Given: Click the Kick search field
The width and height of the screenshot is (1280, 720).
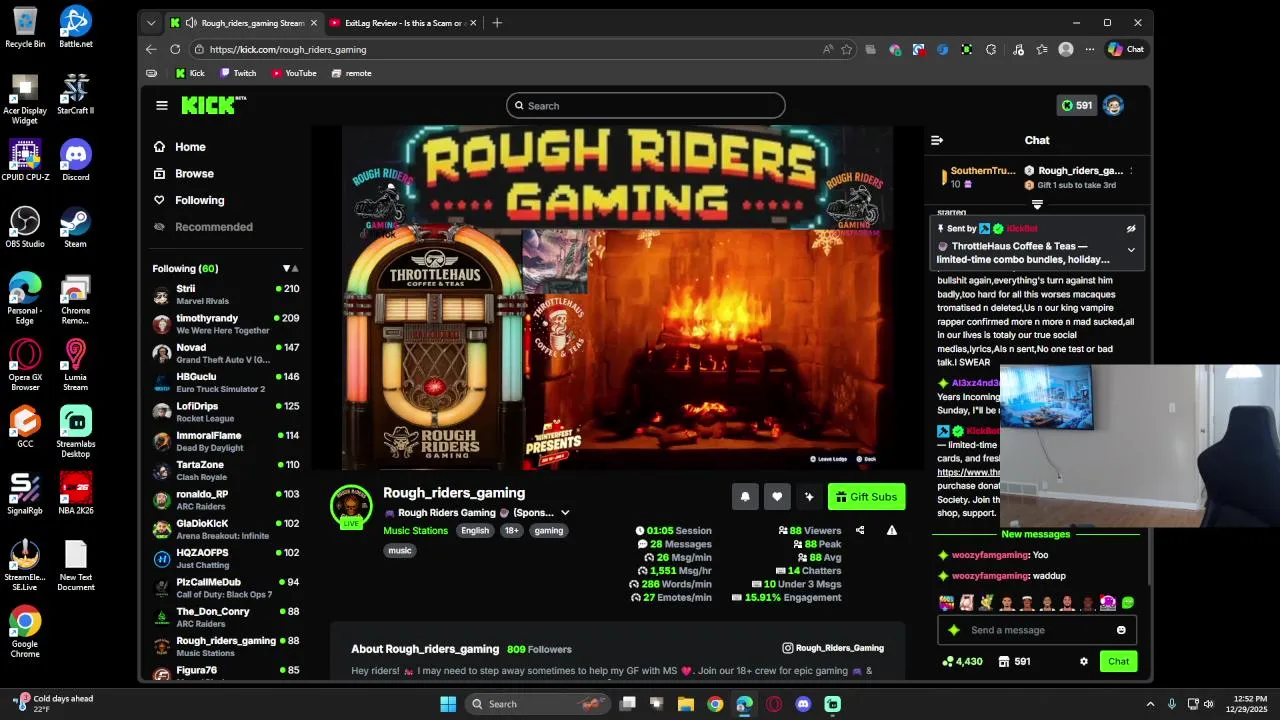Looking at the screenshot, I should 645,105.
